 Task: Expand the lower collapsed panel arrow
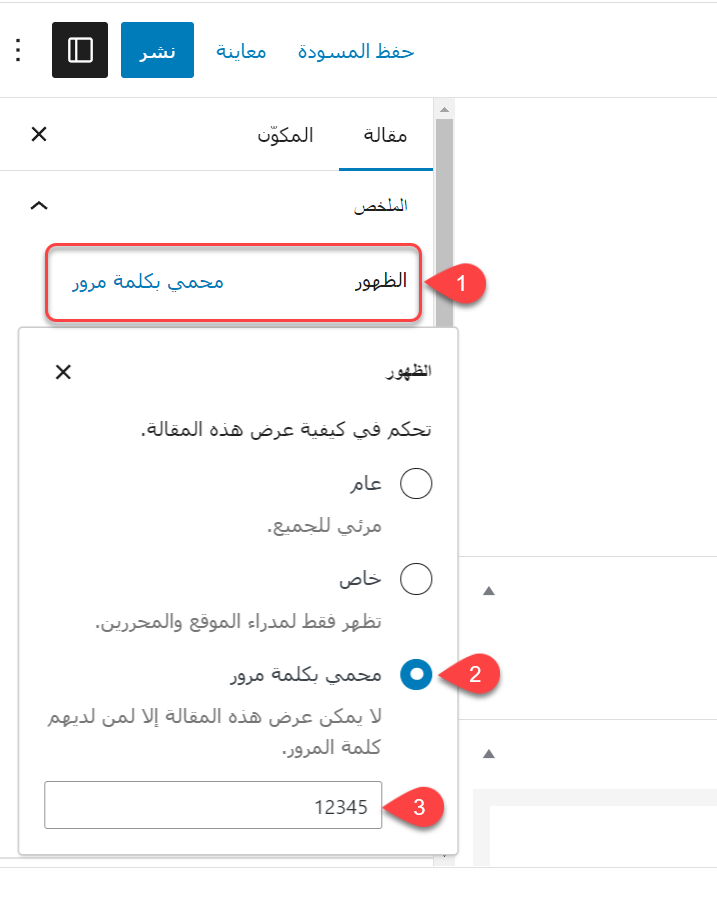[489, 753]
